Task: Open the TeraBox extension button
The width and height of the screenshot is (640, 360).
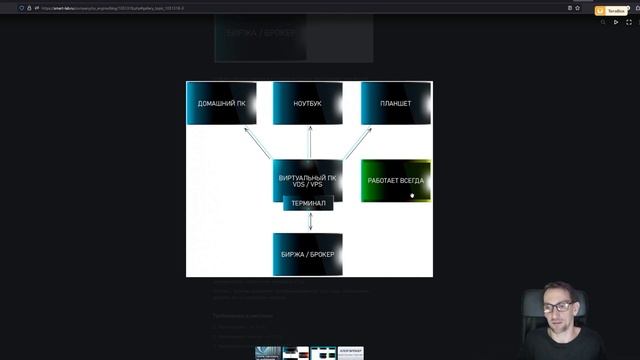Action: (611, 11)
